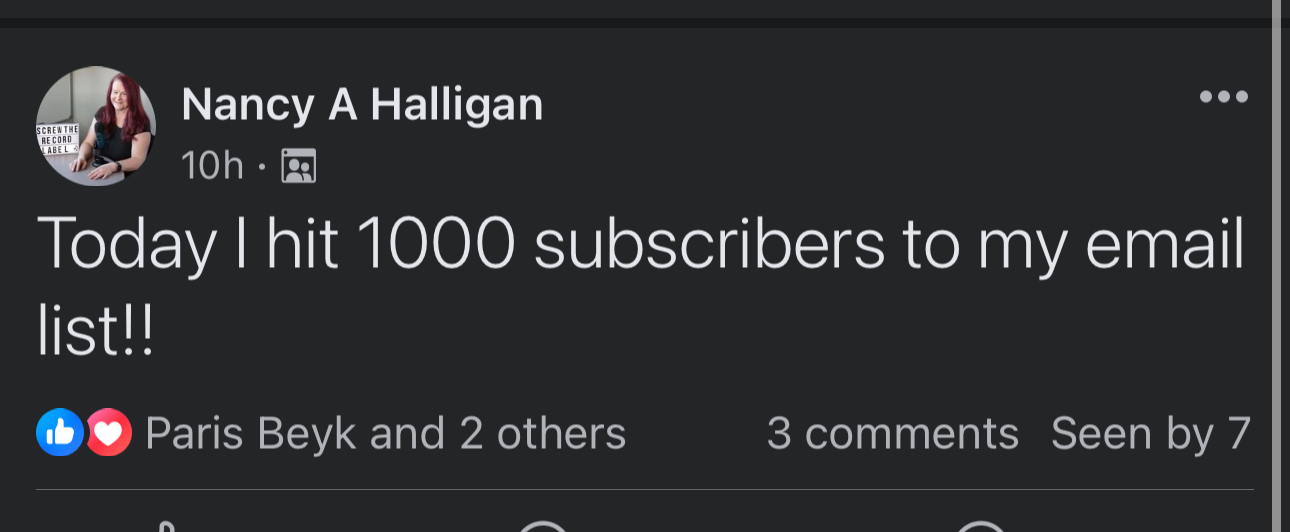Click 'Screw the Record Label' sign in avatar
Viewport: 1290px width, 532px height.
pyautogui.click(x=56, y=141)
